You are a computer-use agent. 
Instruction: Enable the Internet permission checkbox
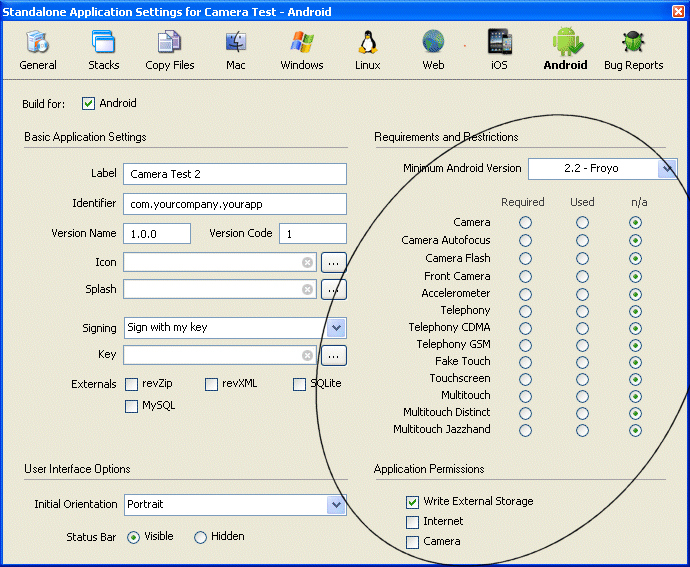point(413,522)
